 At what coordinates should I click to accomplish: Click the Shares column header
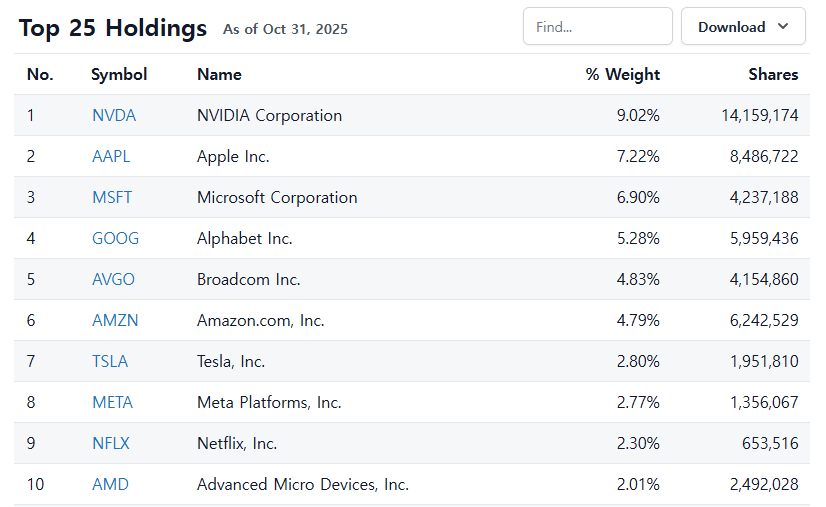773,74
